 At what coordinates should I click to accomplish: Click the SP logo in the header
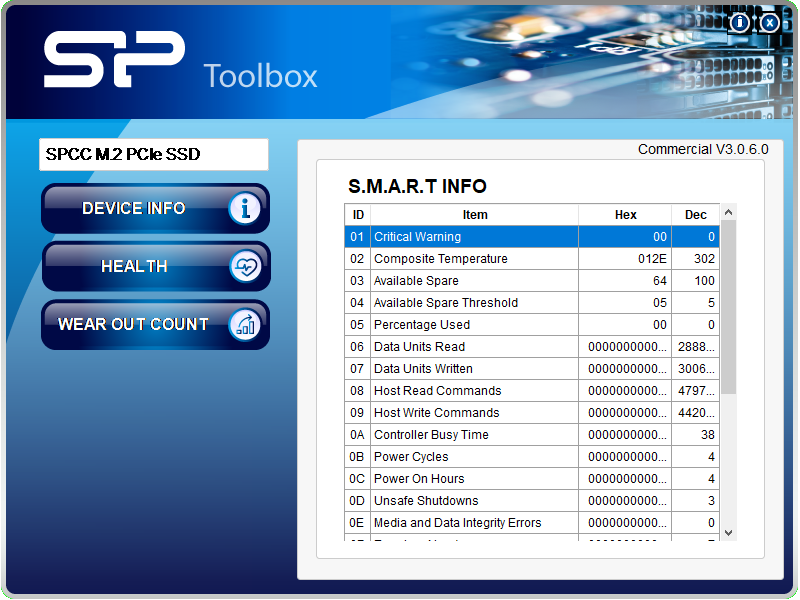click(x=114, y=59)
